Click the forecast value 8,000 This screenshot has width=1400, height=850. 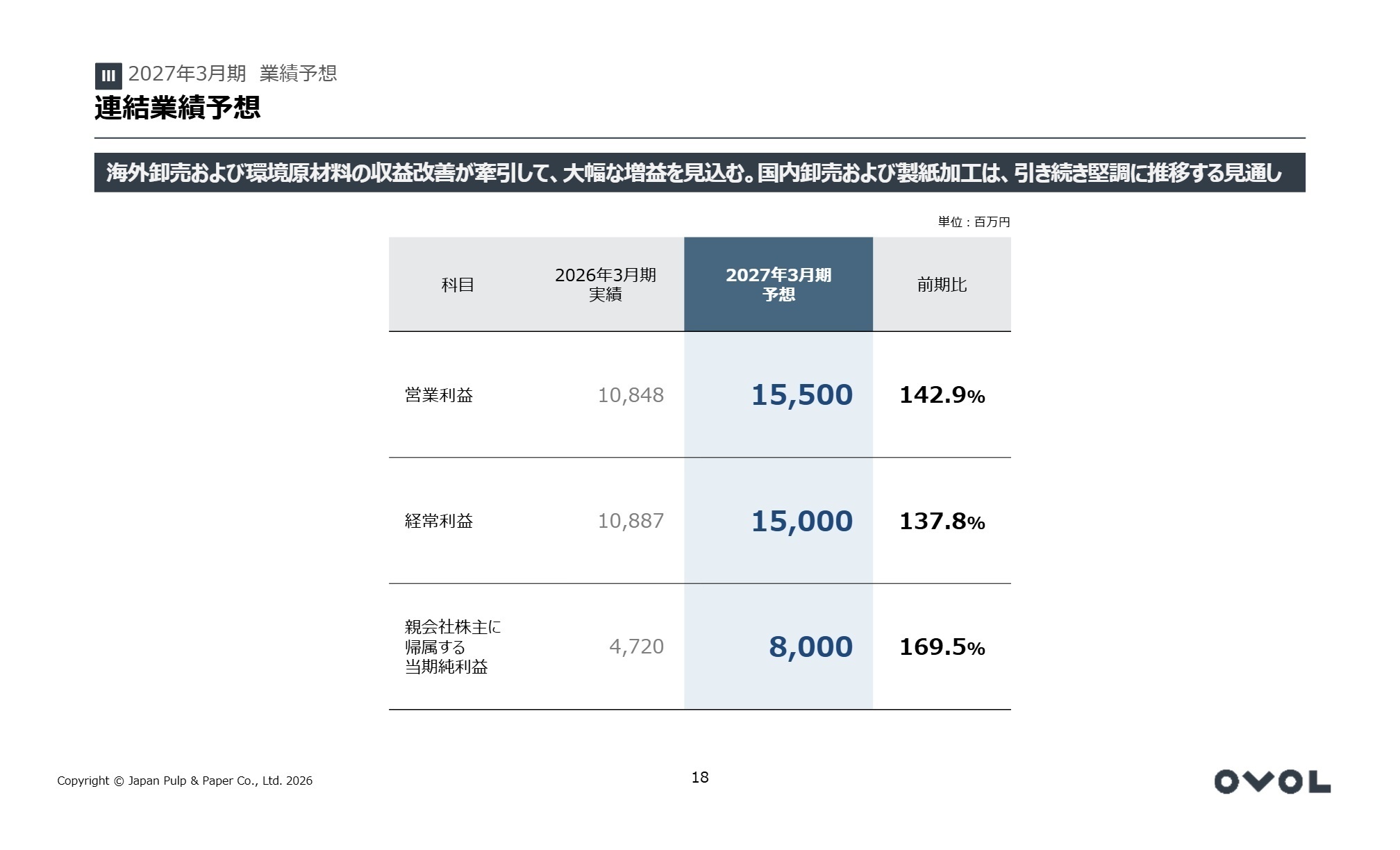click(x=810, y=647)
